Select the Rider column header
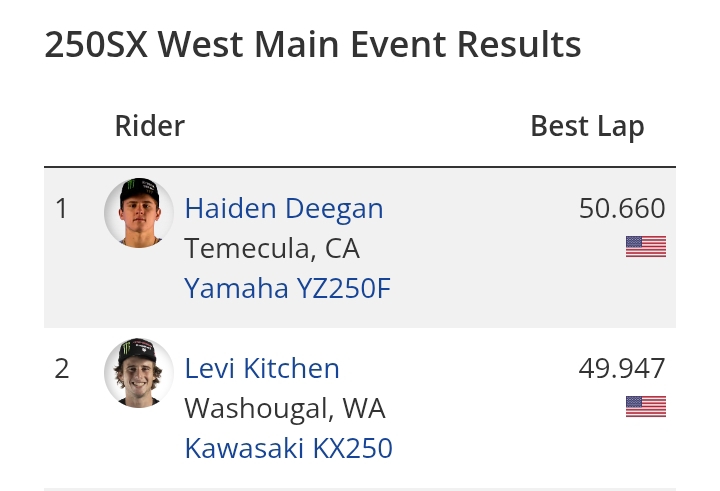The image size is (720, 491). pos(150,126)
